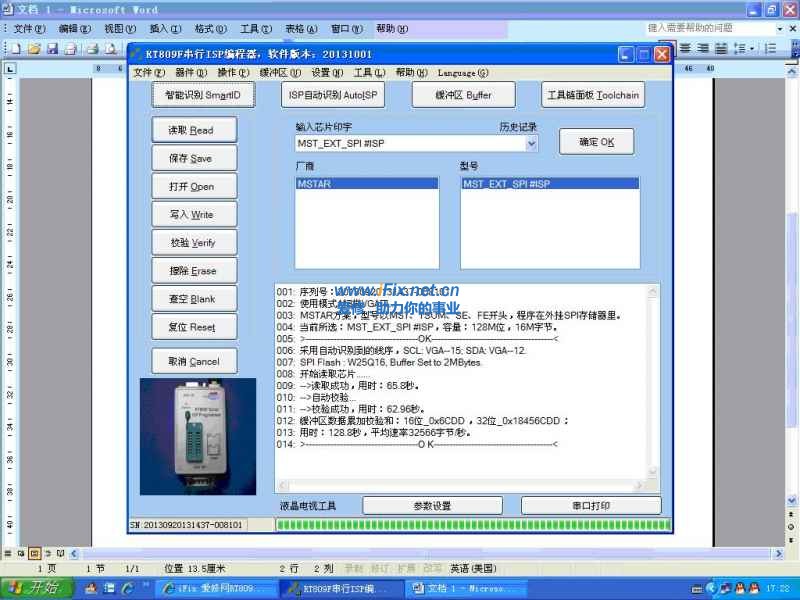800x600 pixels.
Task: Click the 查空 Blank check button
Action: pos(194,298)
